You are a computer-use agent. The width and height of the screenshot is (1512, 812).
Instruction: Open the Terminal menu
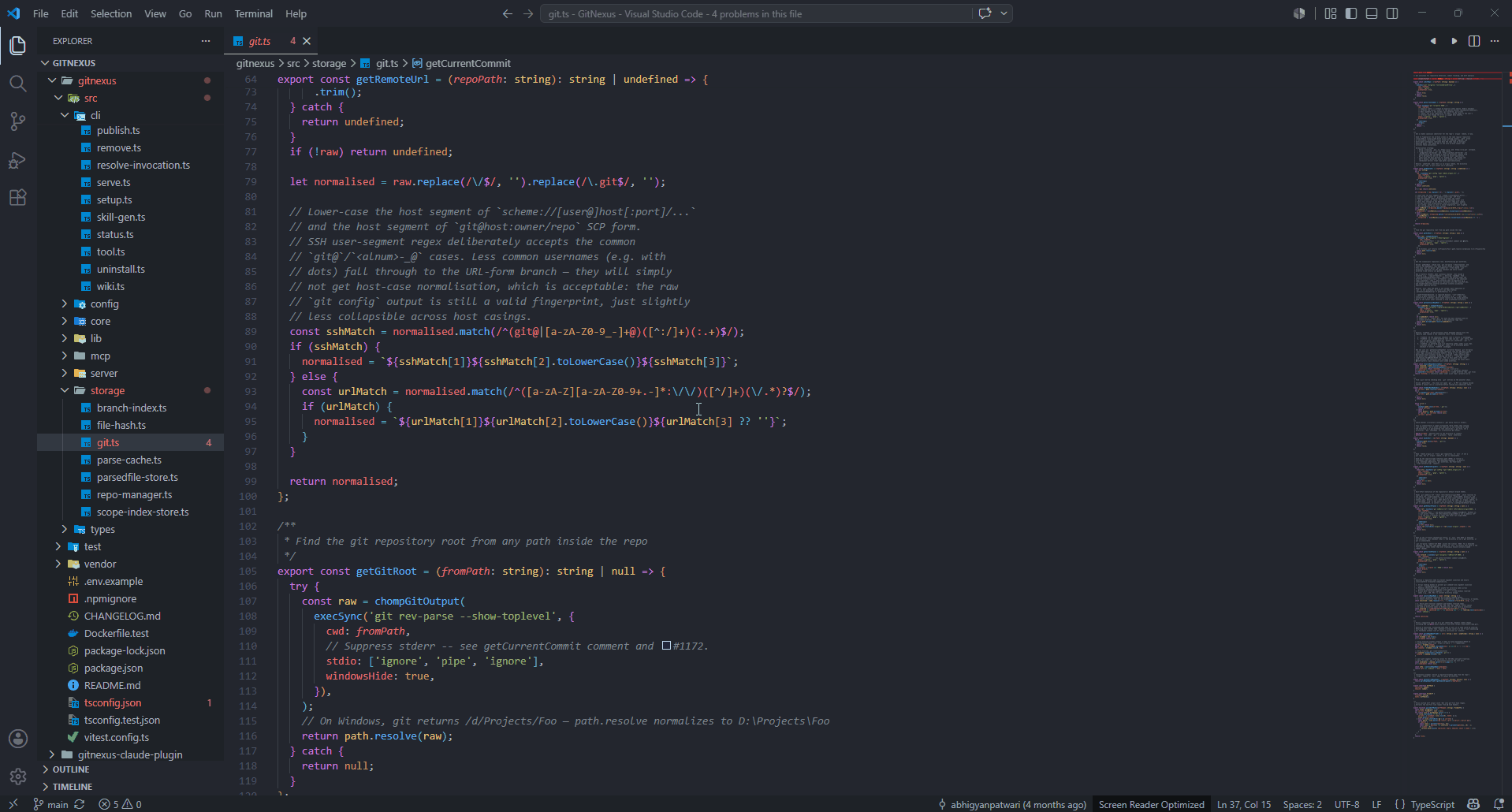[x=253, y=13]
